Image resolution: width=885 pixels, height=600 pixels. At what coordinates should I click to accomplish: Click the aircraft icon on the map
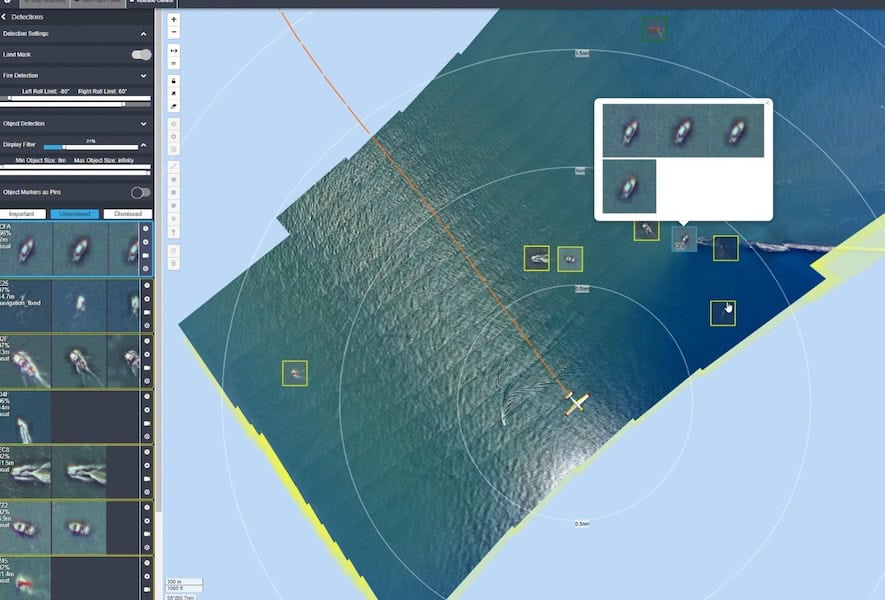coord(576,403)
